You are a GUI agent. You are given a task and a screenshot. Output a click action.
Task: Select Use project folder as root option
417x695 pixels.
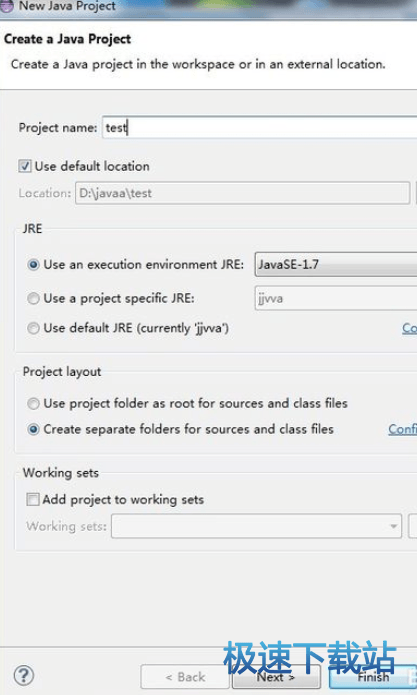pyautogui.click(x=33, y=403)
